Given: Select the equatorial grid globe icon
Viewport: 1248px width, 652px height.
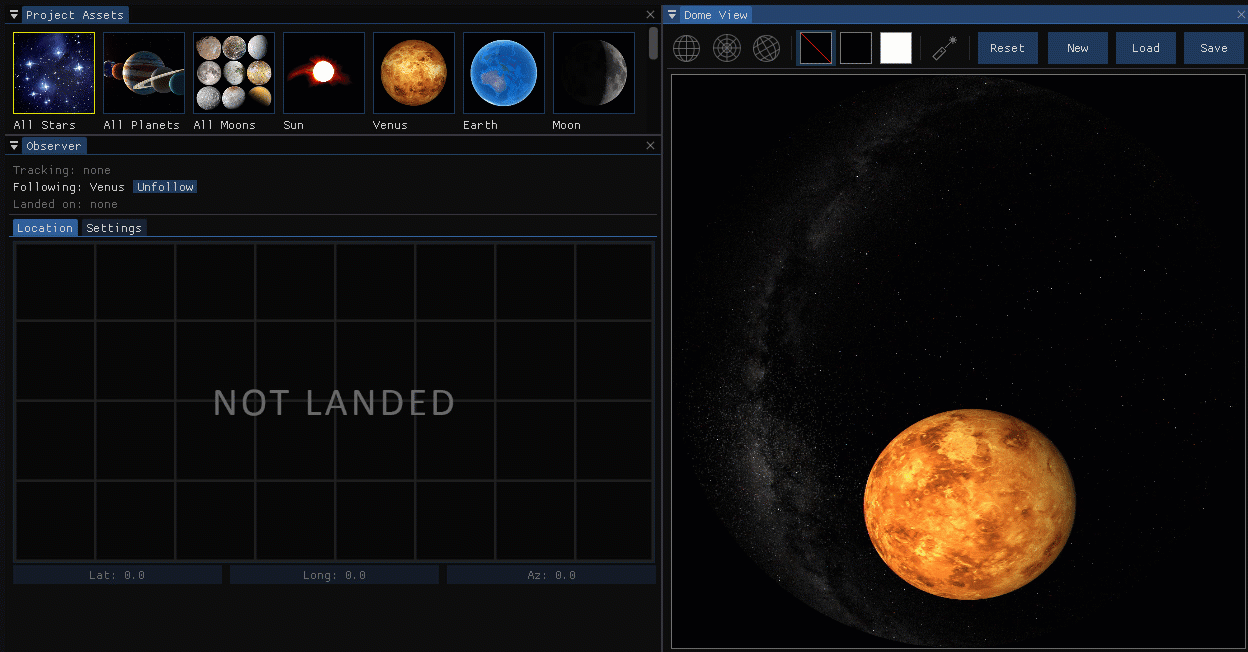Looking at the screenshot, I should coord(686,48).
